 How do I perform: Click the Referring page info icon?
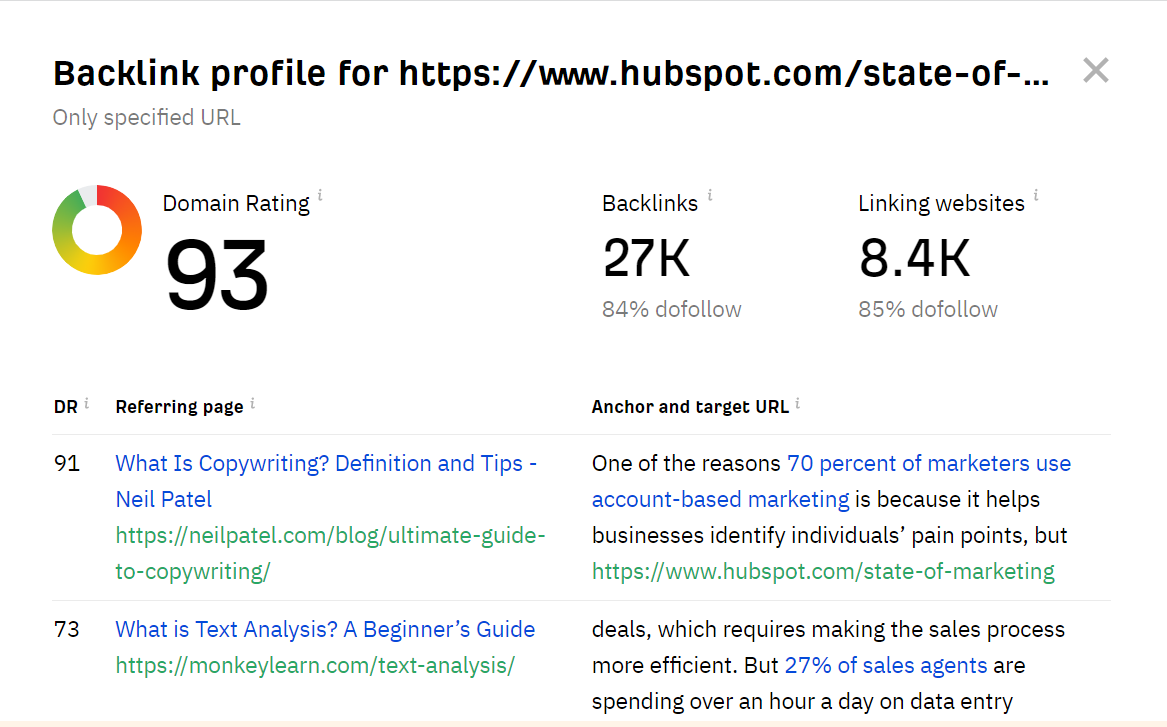click(252, 403)
